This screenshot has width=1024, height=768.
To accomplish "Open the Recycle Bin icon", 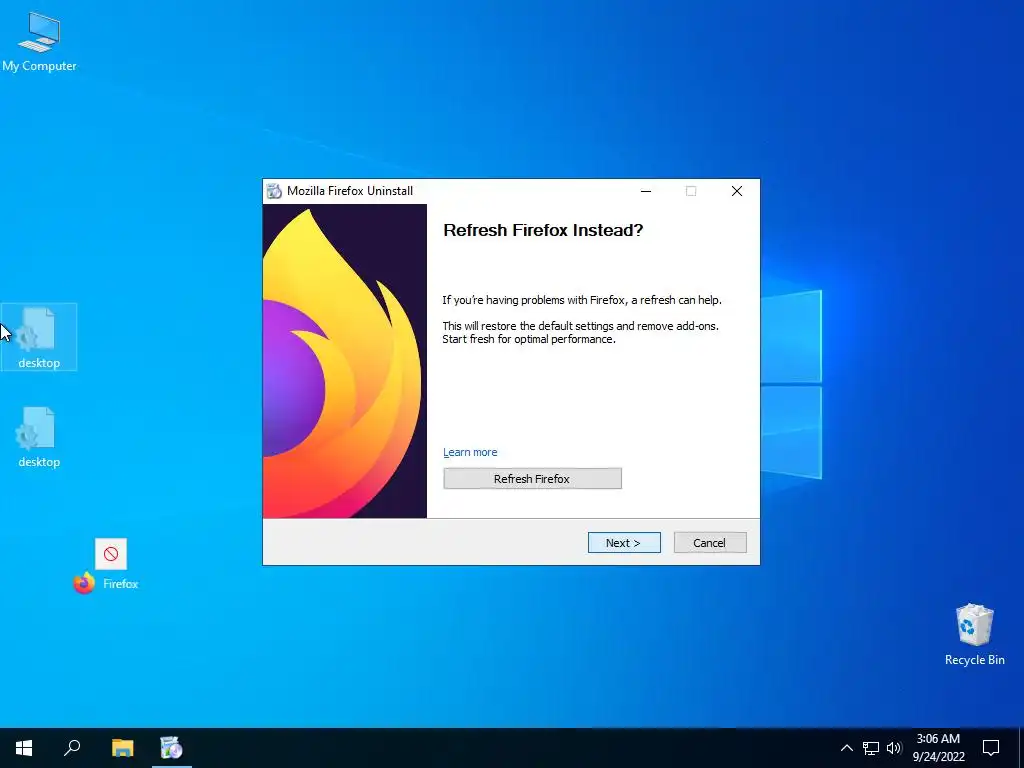I will coord(974,634).
